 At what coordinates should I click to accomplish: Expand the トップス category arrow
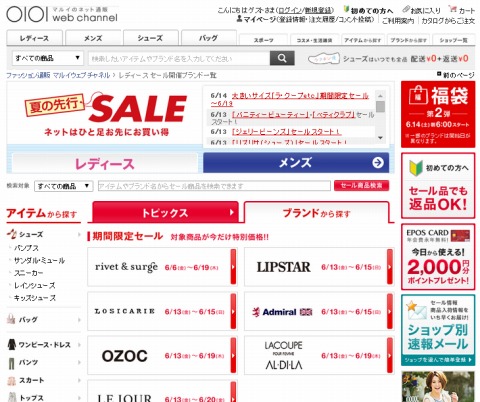[79, 398]
